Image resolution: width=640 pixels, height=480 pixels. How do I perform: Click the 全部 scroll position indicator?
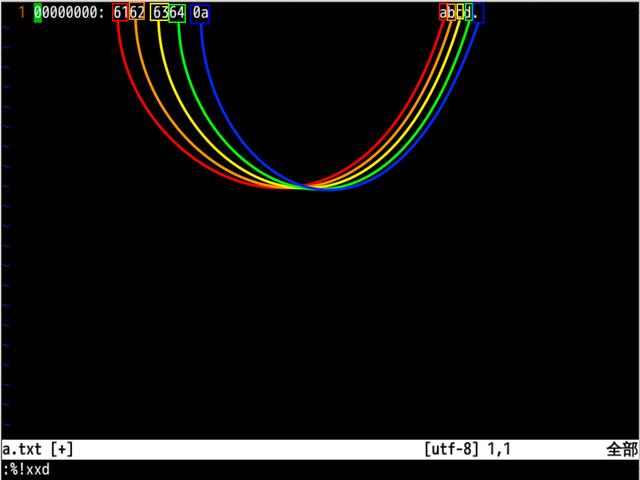pos(622,449)
